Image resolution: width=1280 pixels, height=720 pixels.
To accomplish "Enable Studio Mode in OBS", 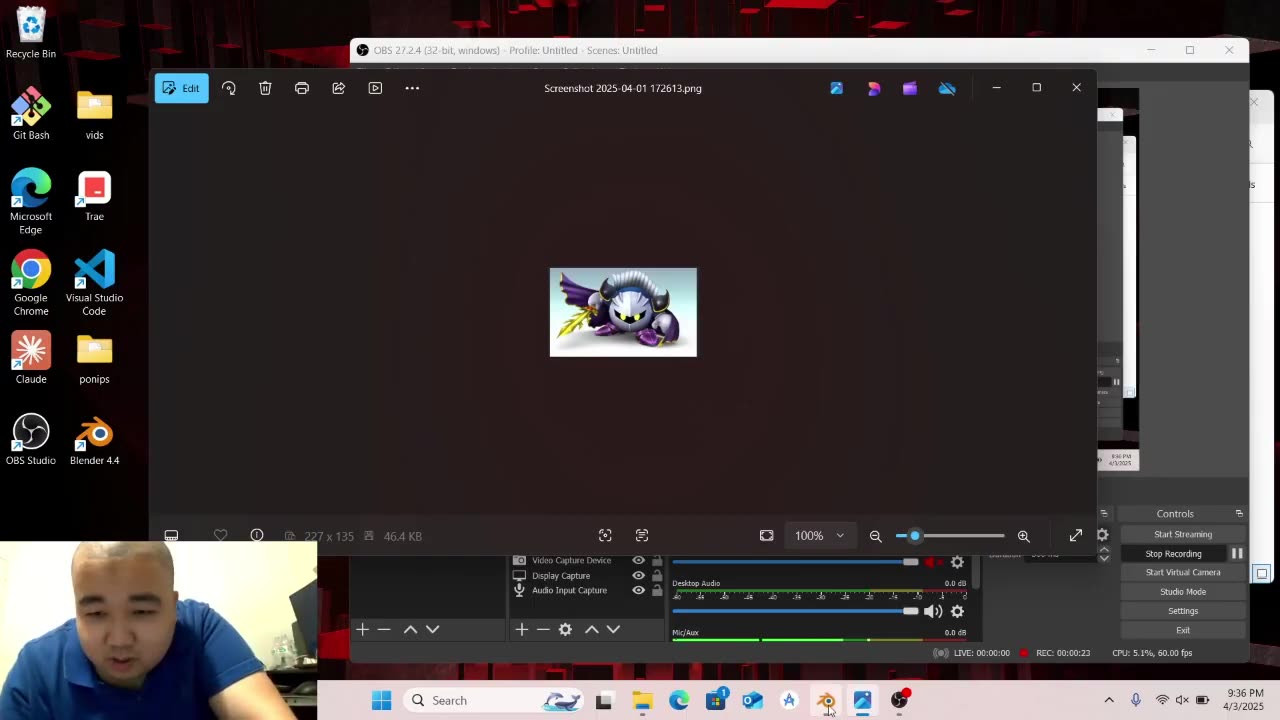I will click(x=1183, y=591).
